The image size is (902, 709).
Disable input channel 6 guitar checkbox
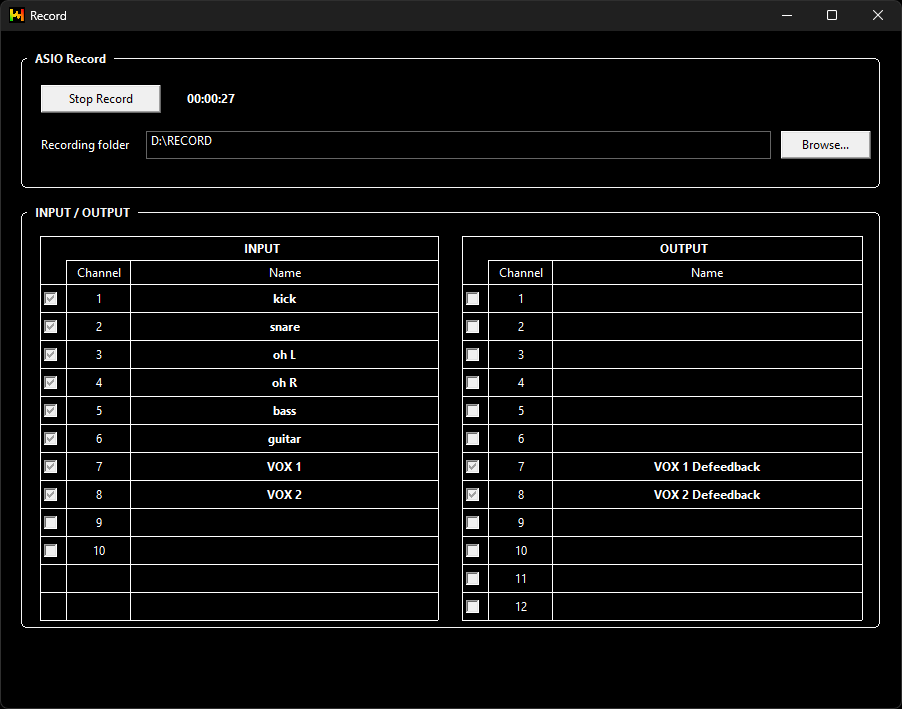(x=51, y=439)
